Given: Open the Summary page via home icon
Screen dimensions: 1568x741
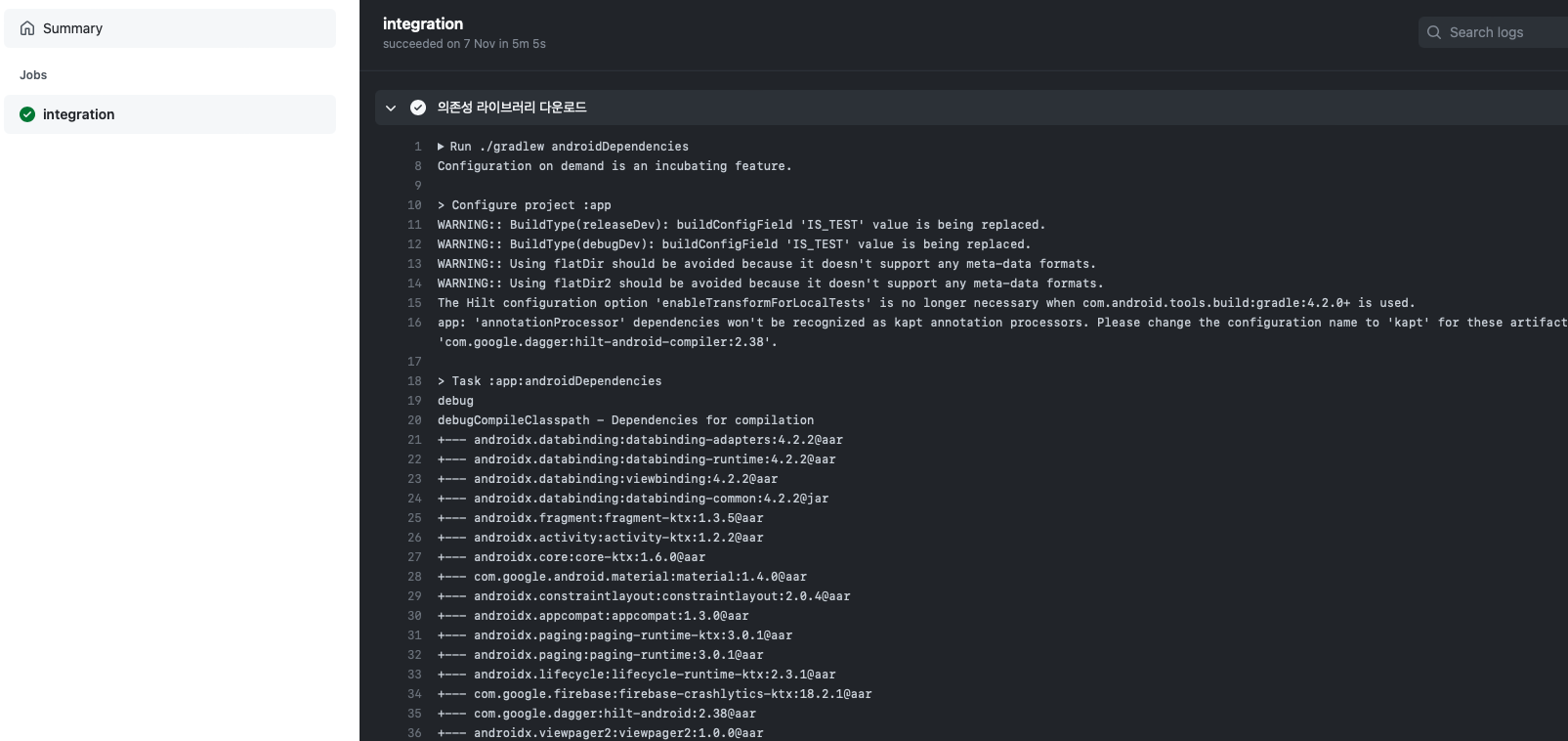Looking at the screenshot, I should (x=27, y=28).
